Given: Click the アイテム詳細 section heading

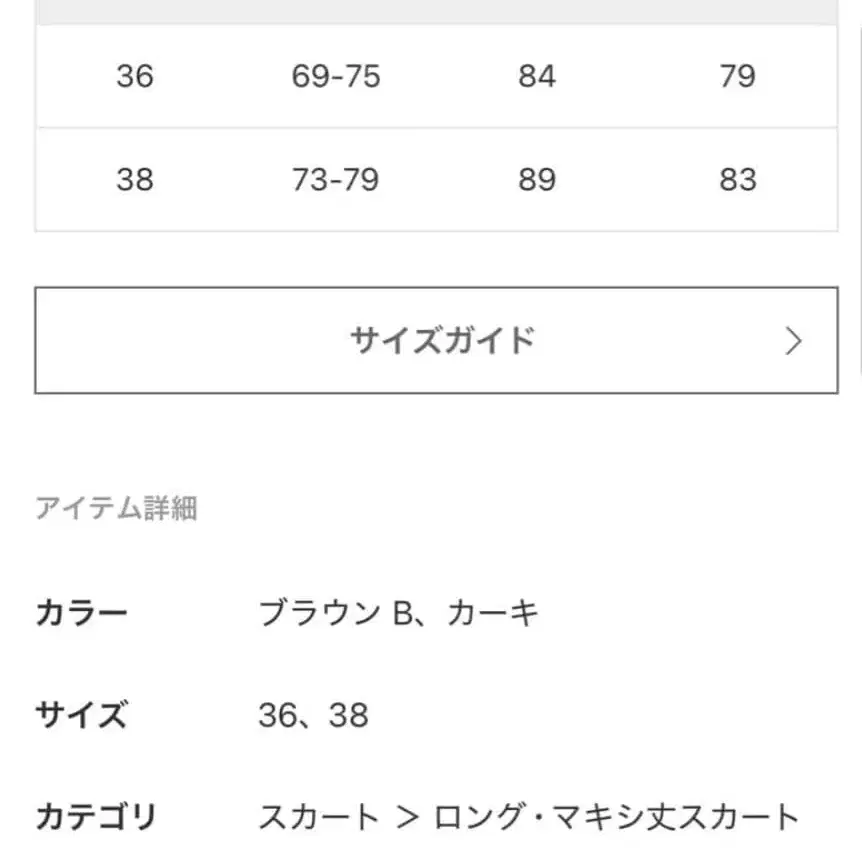Looking at the screenshot, I should 117,507.
